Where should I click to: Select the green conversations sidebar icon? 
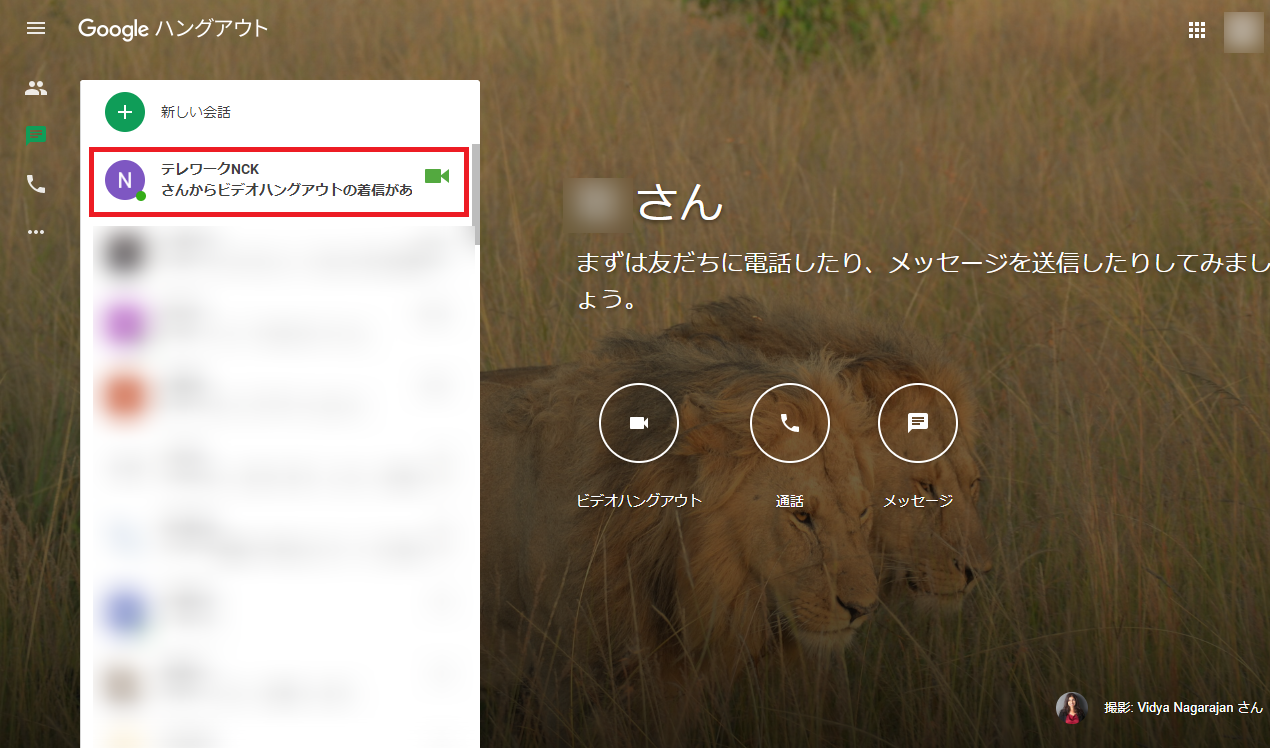point(36,136)
